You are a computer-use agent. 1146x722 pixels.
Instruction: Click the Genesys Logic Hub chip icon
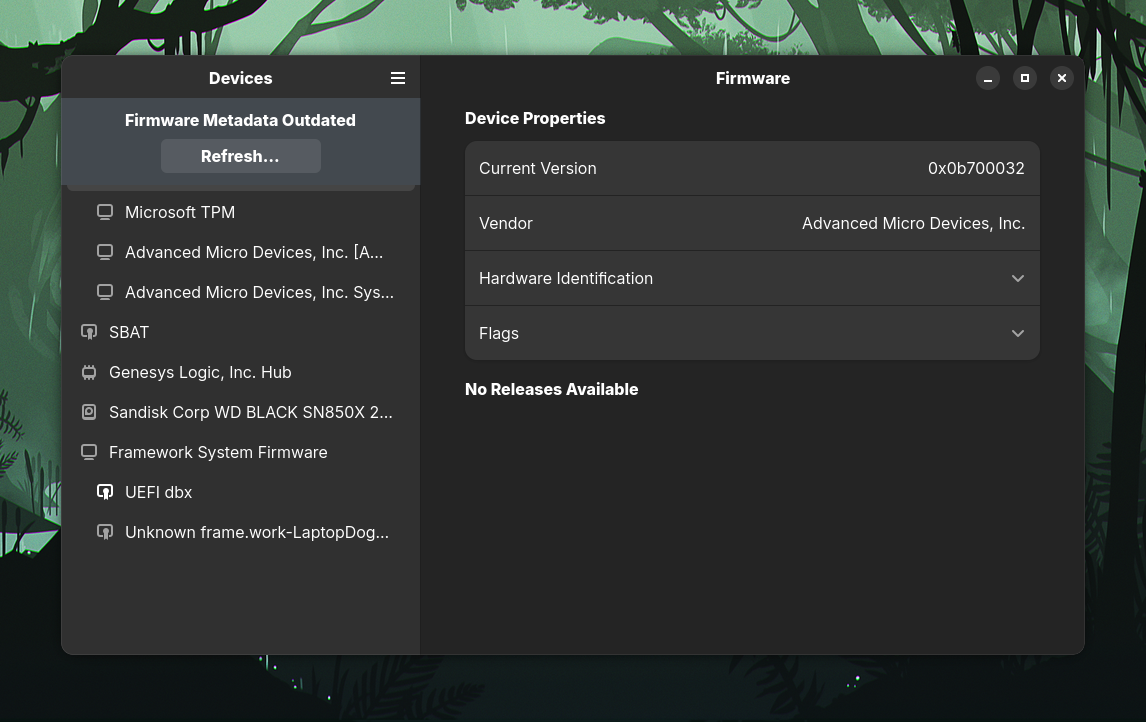coord(89,372)
